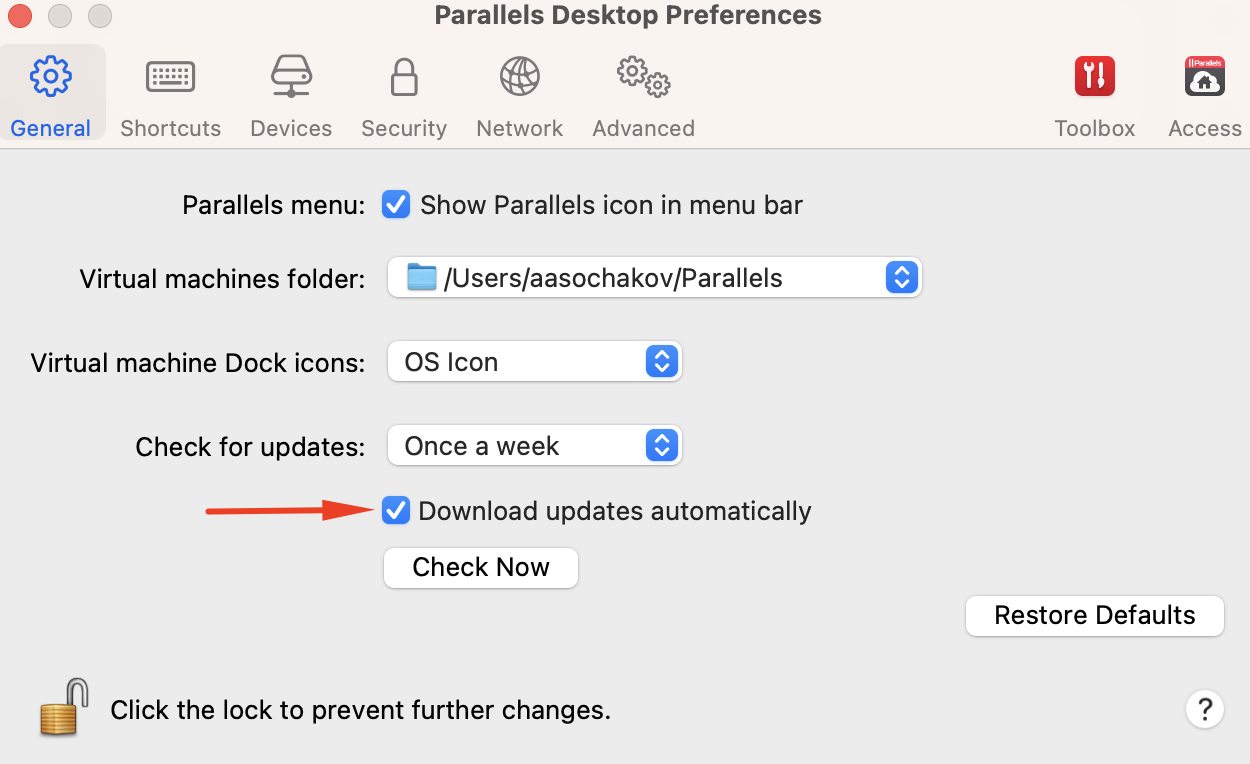The width and height of the screenshot is (1250, 764).
Task: Open the Virtual machine Dock icons dropdown
Action: coord(534,362)
